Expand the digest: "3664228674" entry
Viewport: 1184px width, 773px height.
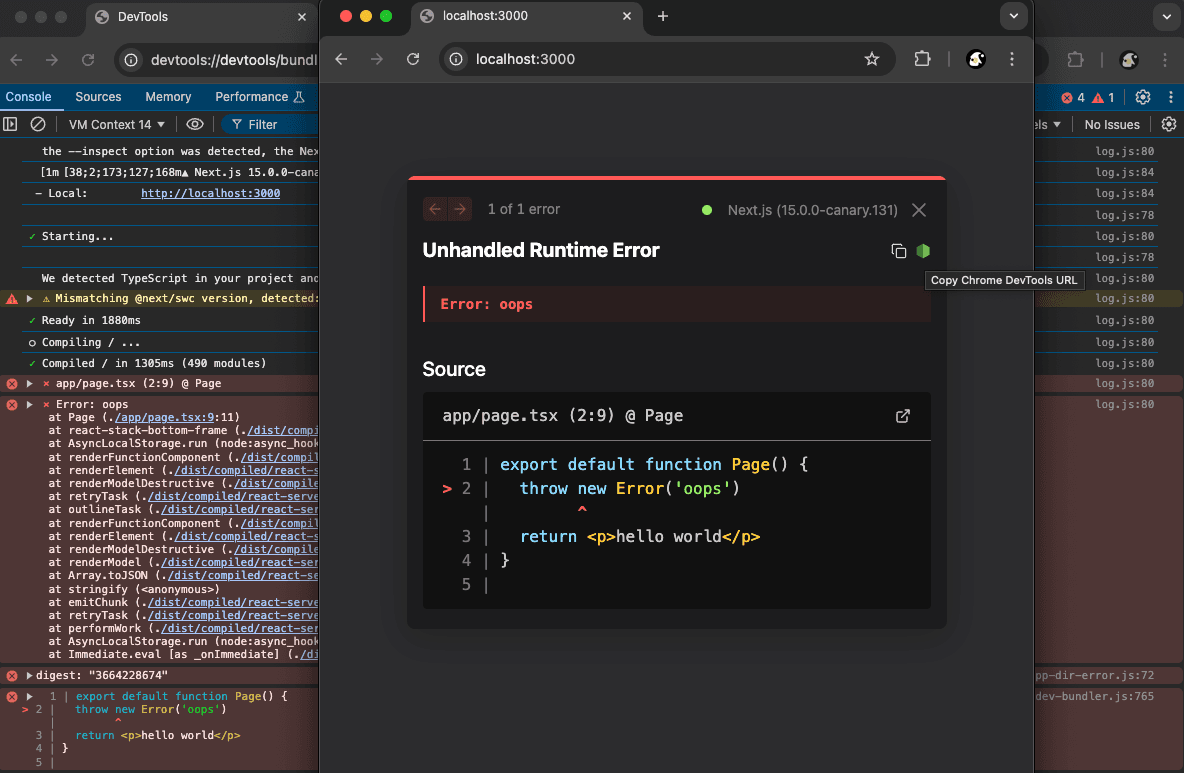tap(29, 676)
